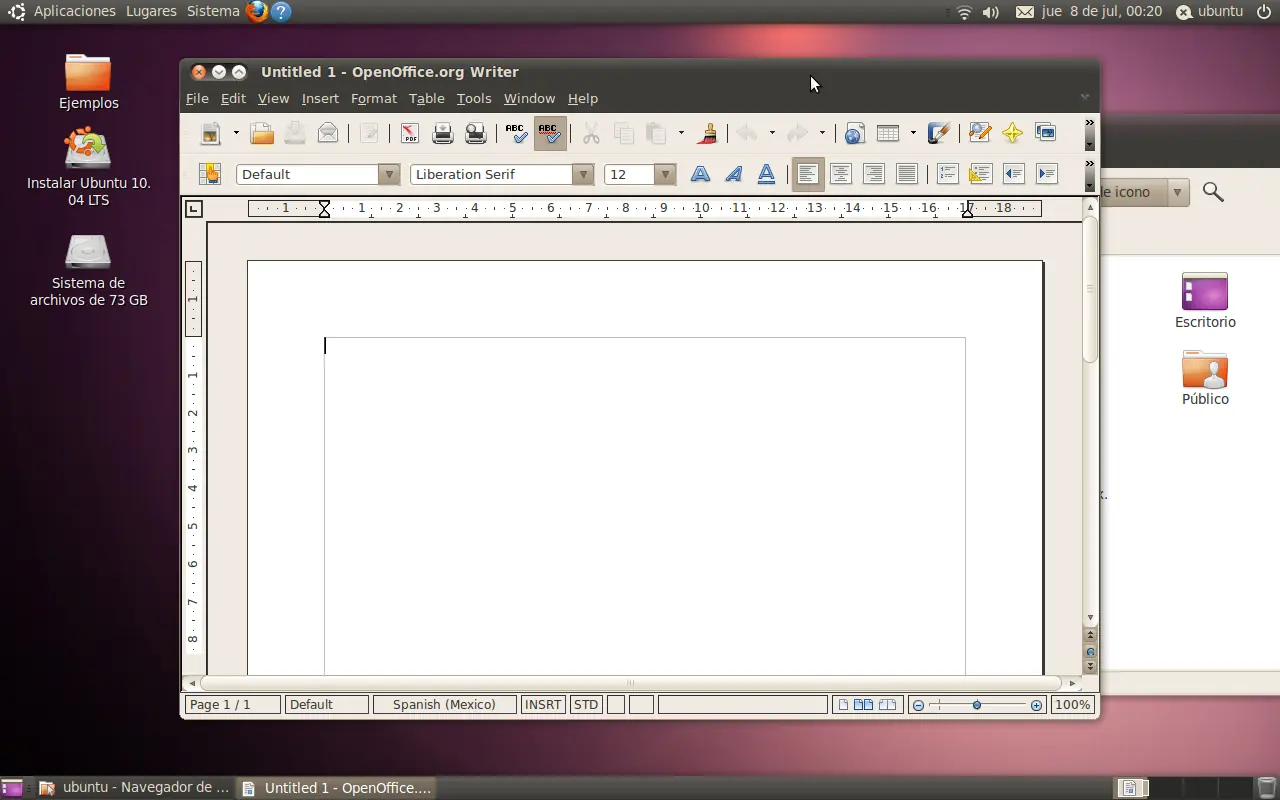Expand the font size 12 dropdown

click(665, 174)
